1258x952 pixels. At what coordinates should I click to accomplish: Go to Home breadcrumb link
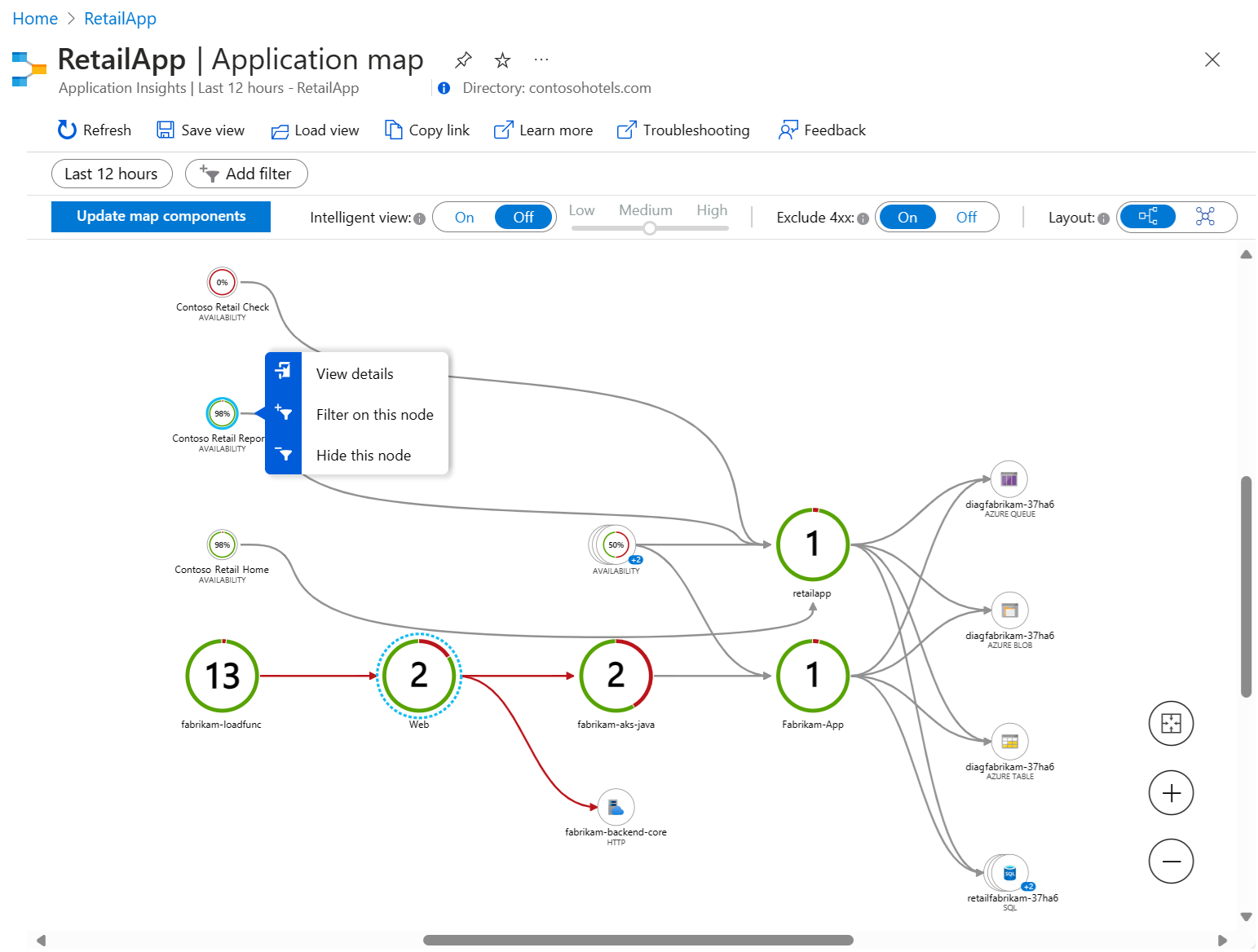(35, 19)
